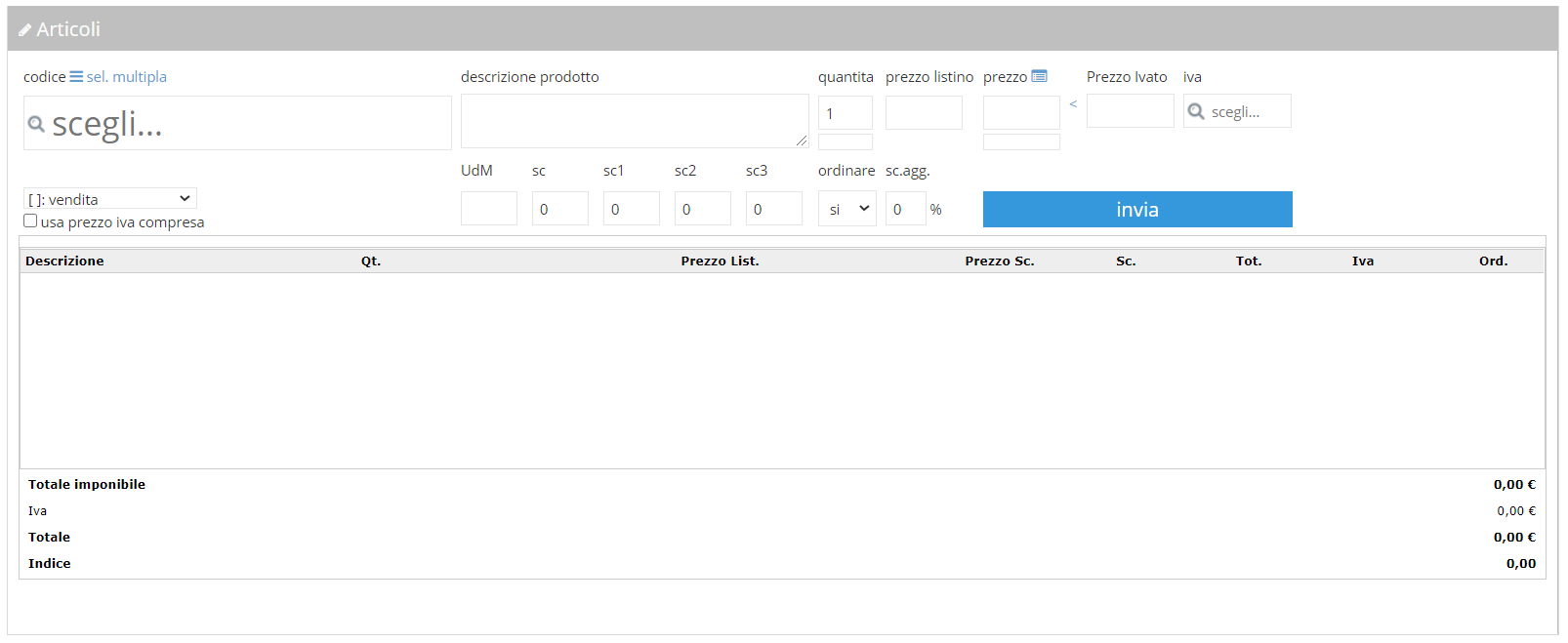The image size is (1568, 643).
Task: Enable usa prezzo iva compresa checkbox
Action: tap(30, 221)
